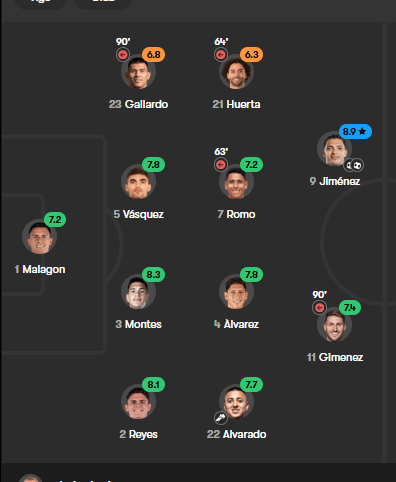Screen dimensions: 396x482
Task: Click Gallardo's 6.8 orange rating badge
Action: [153, 54]
